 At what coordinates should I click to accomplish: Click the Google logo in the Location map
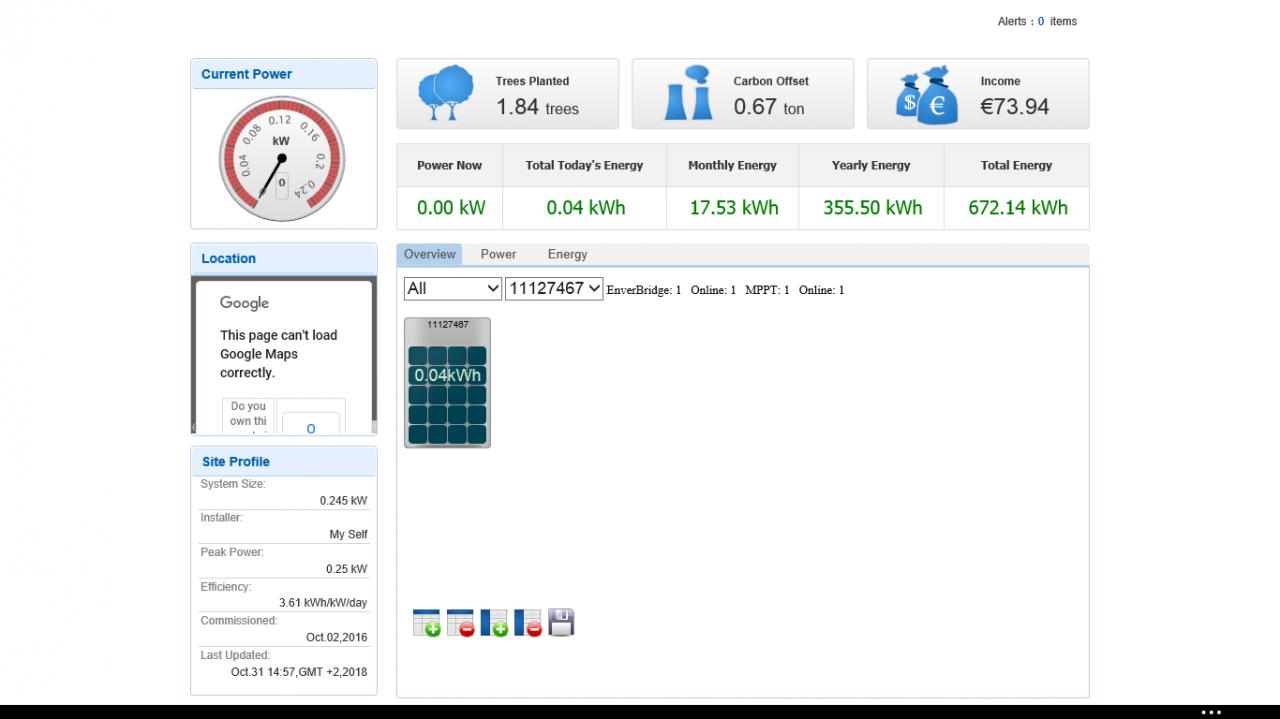[x=245, y=303]
